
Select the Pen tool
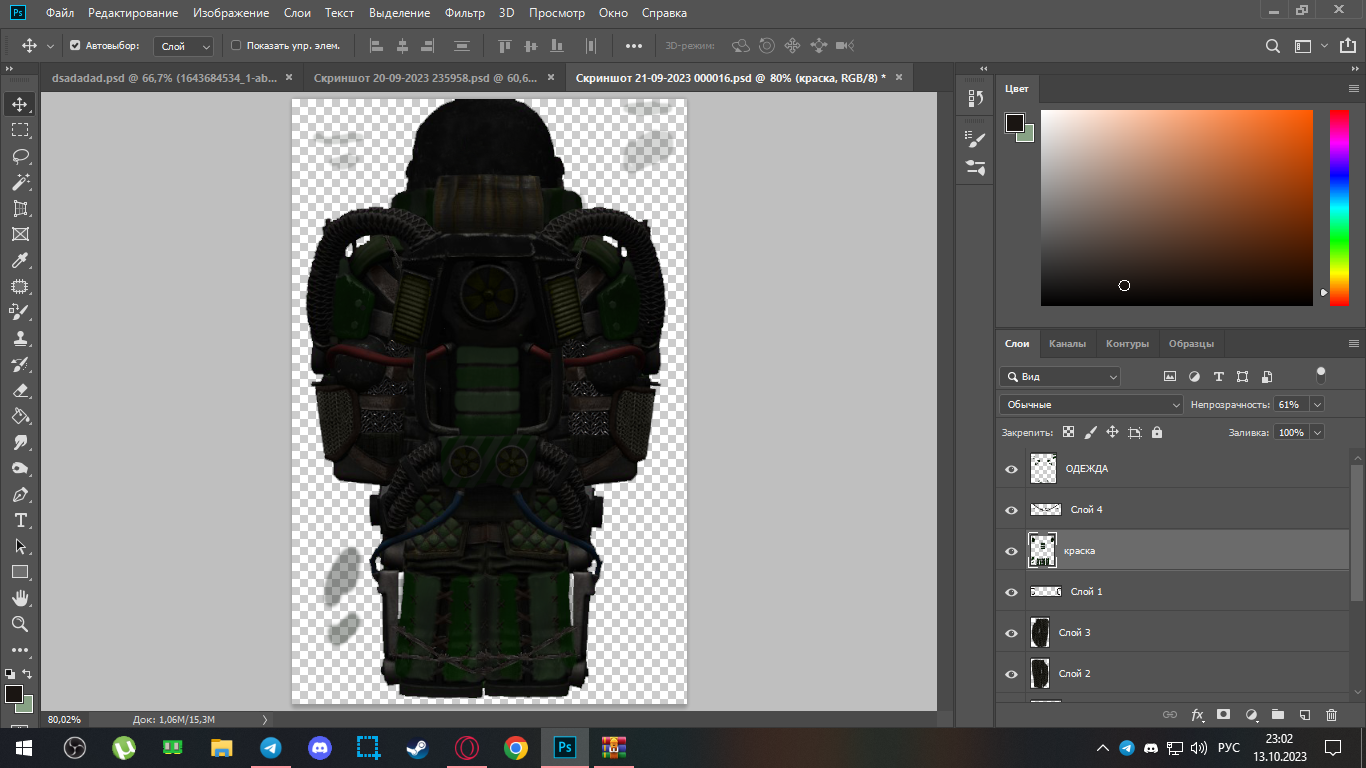(20, 494)
